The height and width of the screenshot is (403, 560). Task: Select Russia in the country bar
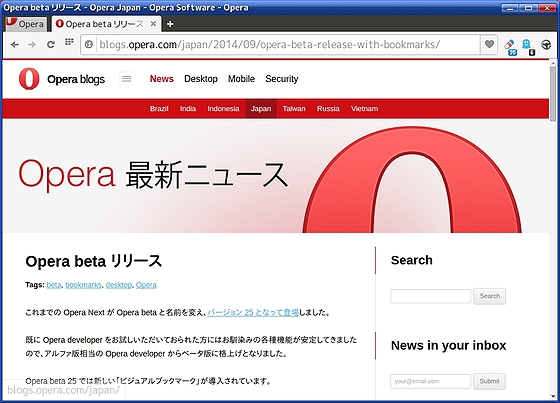pos(328,109)
